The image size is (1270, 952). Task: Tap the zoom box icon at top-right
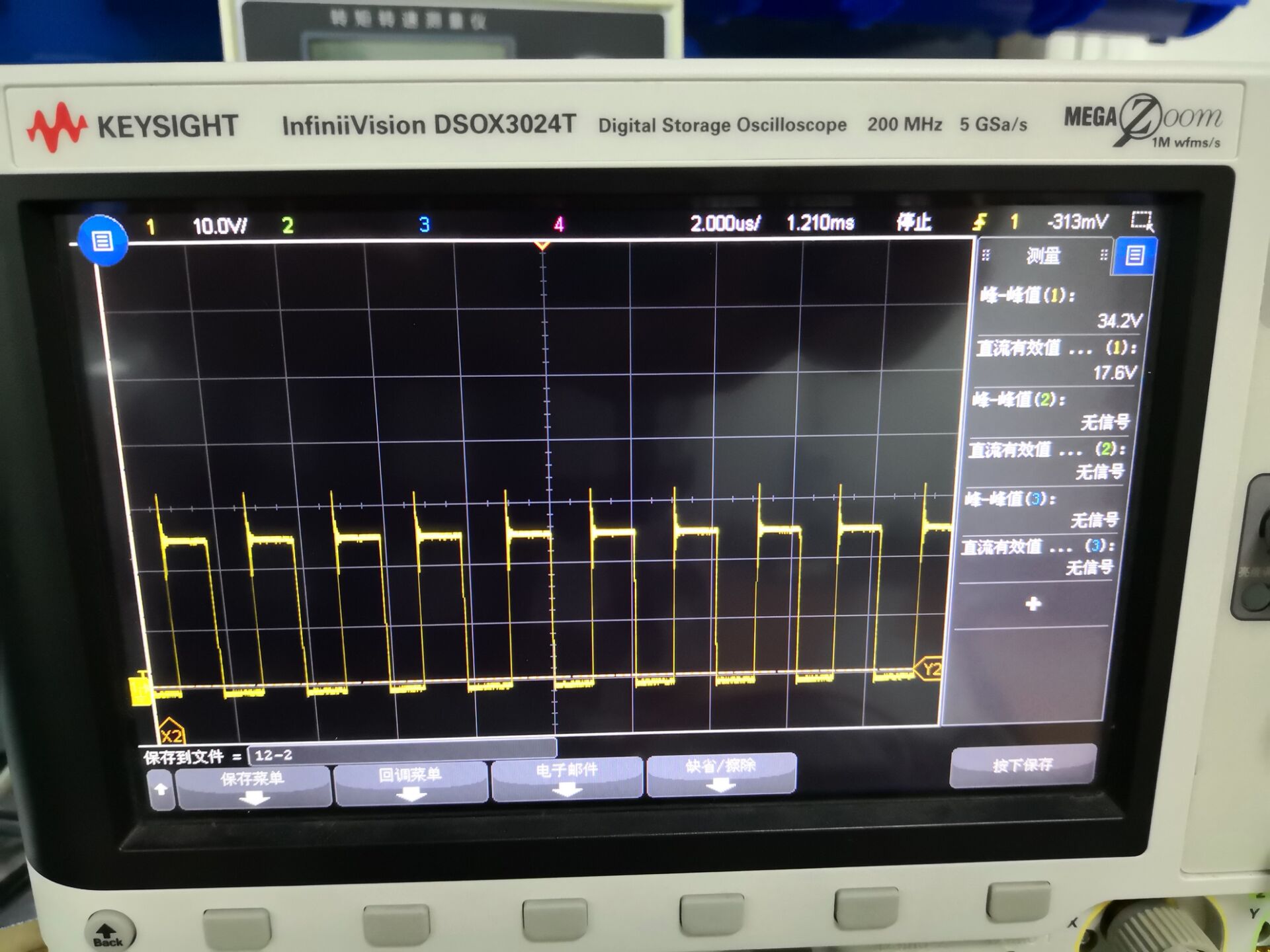coord(1142,221)
